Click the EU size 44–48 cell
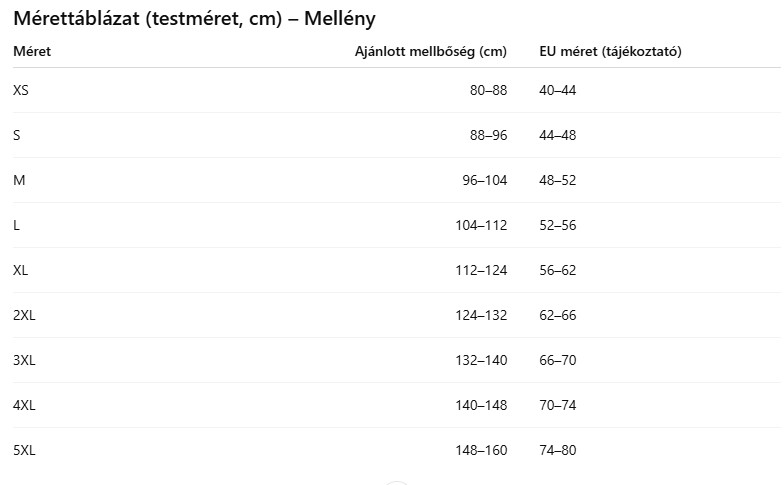Viewport: 784px width, 485px height. [558, 135]
